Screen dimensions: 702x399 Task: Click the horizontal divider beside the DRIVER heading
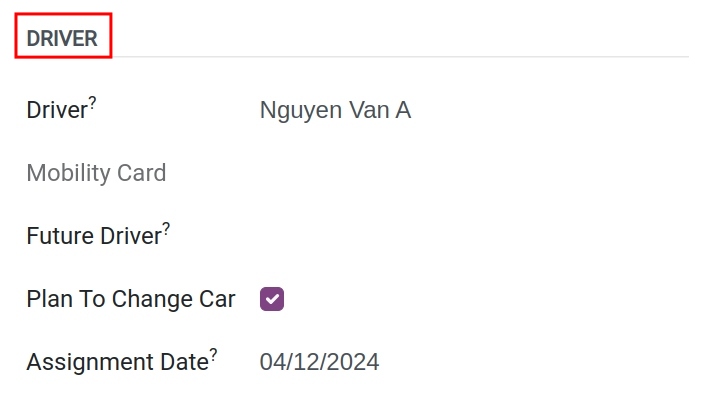[400, 57]
